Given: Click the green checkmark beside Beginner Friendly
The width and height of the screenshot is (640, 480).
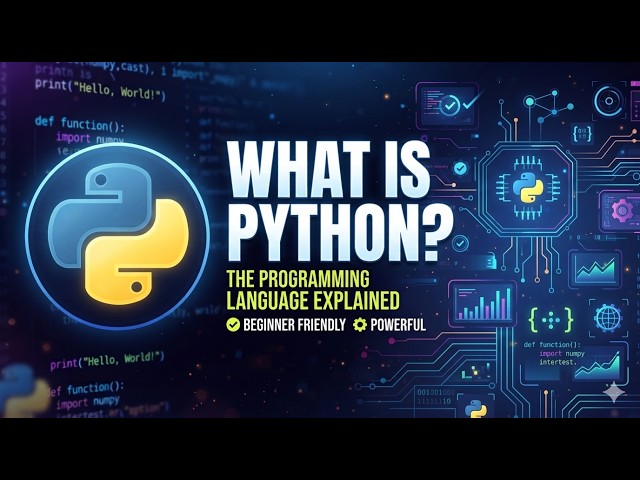Looking at the screenshot, I should click(x=233, y=324).
